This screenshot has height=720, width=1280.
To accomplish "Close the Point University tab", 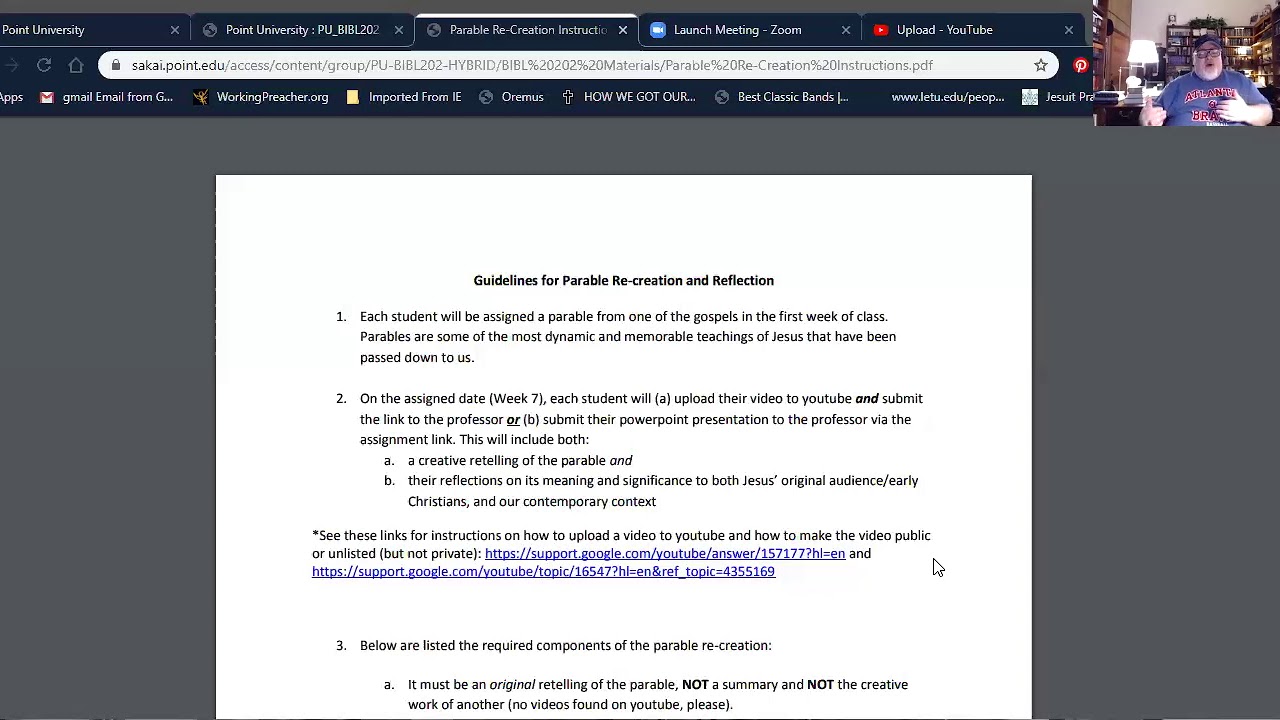I will click(x=175, y=30).
